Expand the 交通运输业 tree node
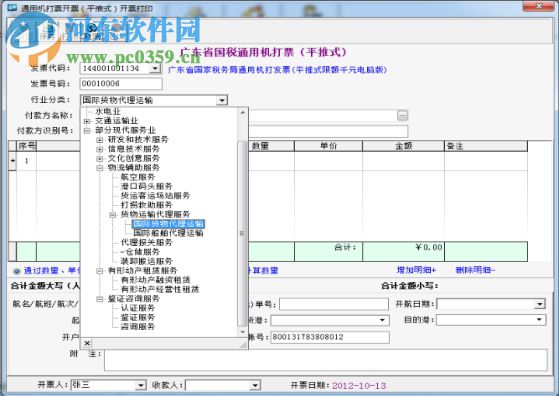Viewport: 559px width, 396px height. click(87, 121)
